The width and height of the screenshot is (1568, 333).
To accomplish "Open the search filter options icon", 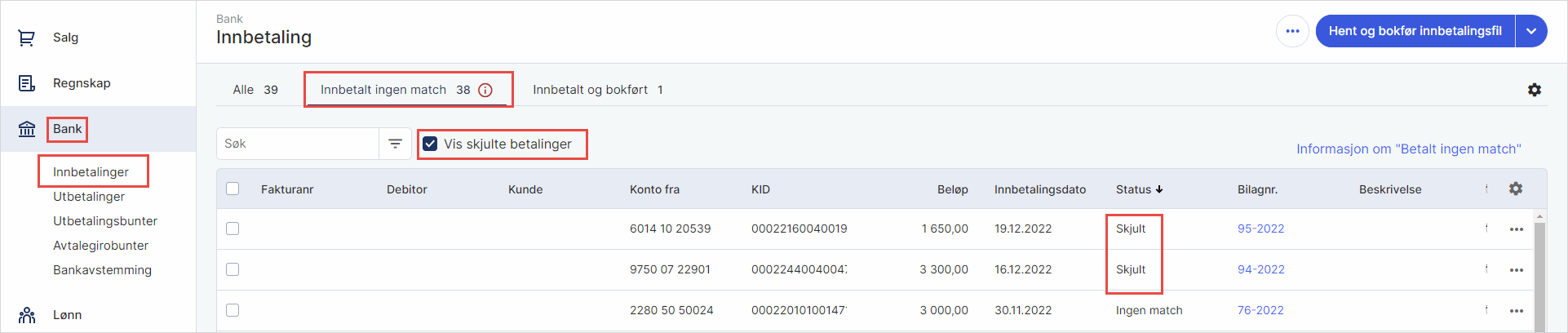I will 396,144.
